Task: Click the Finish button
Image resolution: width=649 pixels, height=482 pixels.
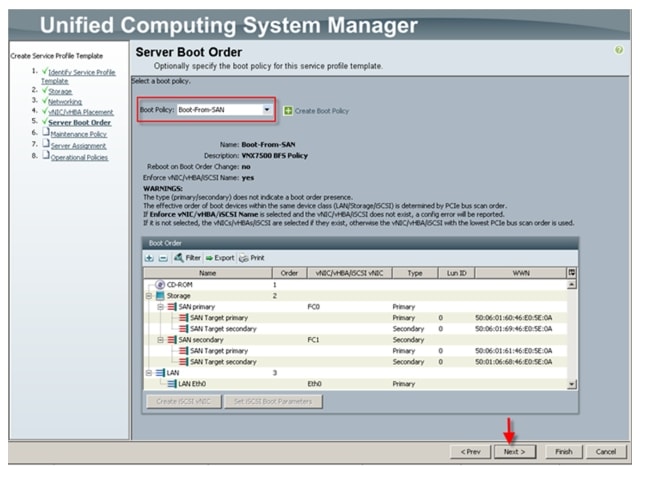Action: pyautogui.click(x=564, y=452)
